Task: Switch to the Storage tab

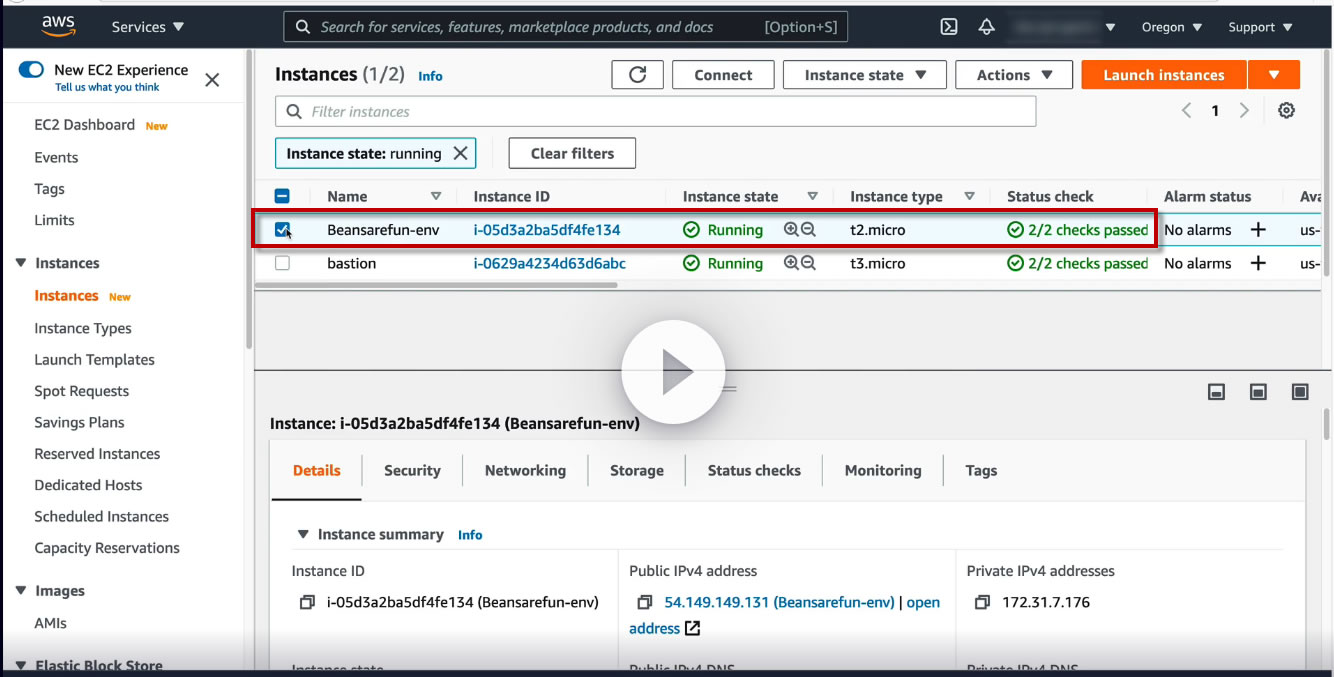Action: coord(637,471)
